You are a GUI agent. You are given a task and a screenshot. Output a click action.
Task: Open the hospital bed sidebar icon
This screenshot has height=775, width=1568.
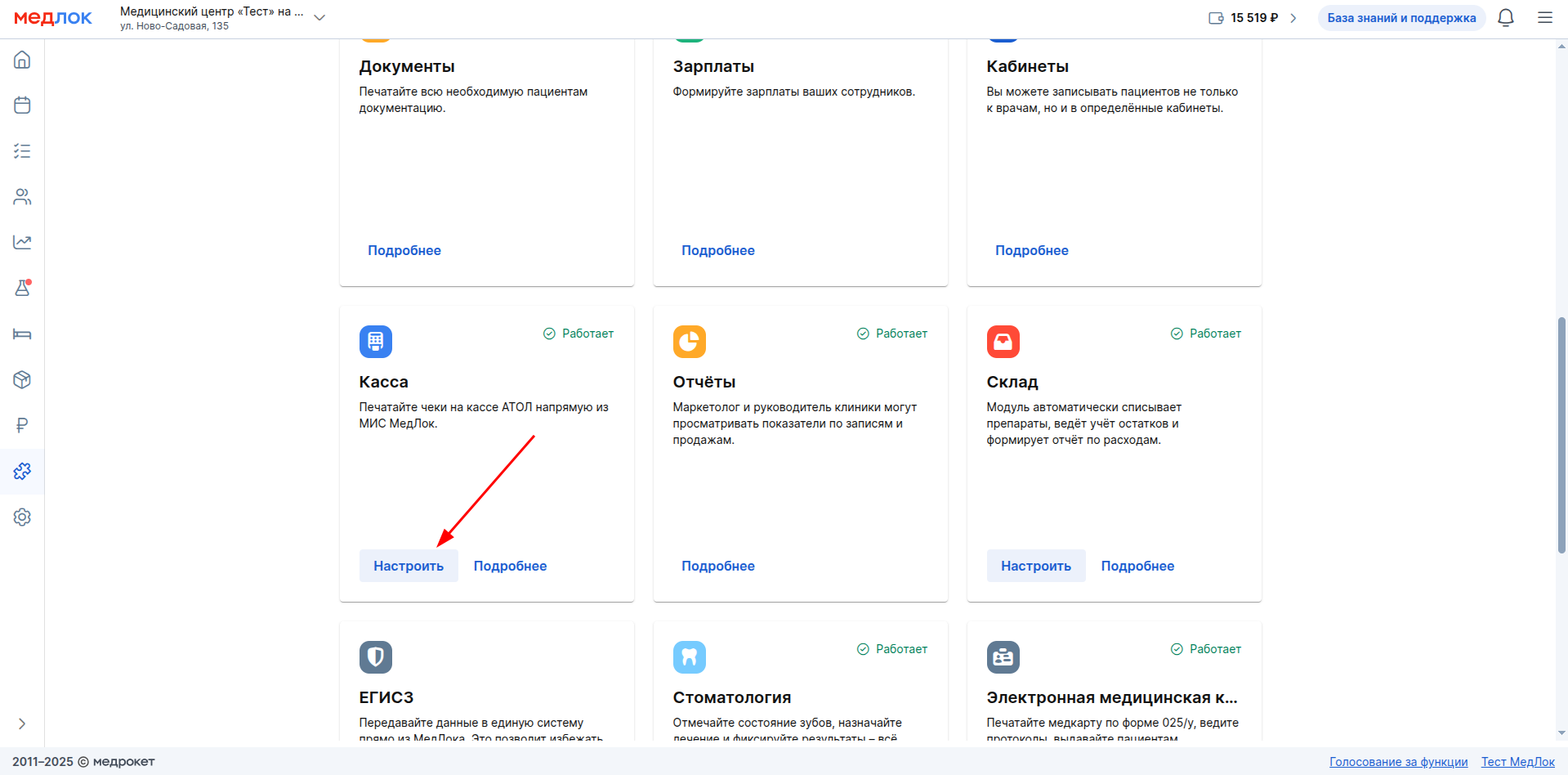pyautogui.click(x=22, y=334)
